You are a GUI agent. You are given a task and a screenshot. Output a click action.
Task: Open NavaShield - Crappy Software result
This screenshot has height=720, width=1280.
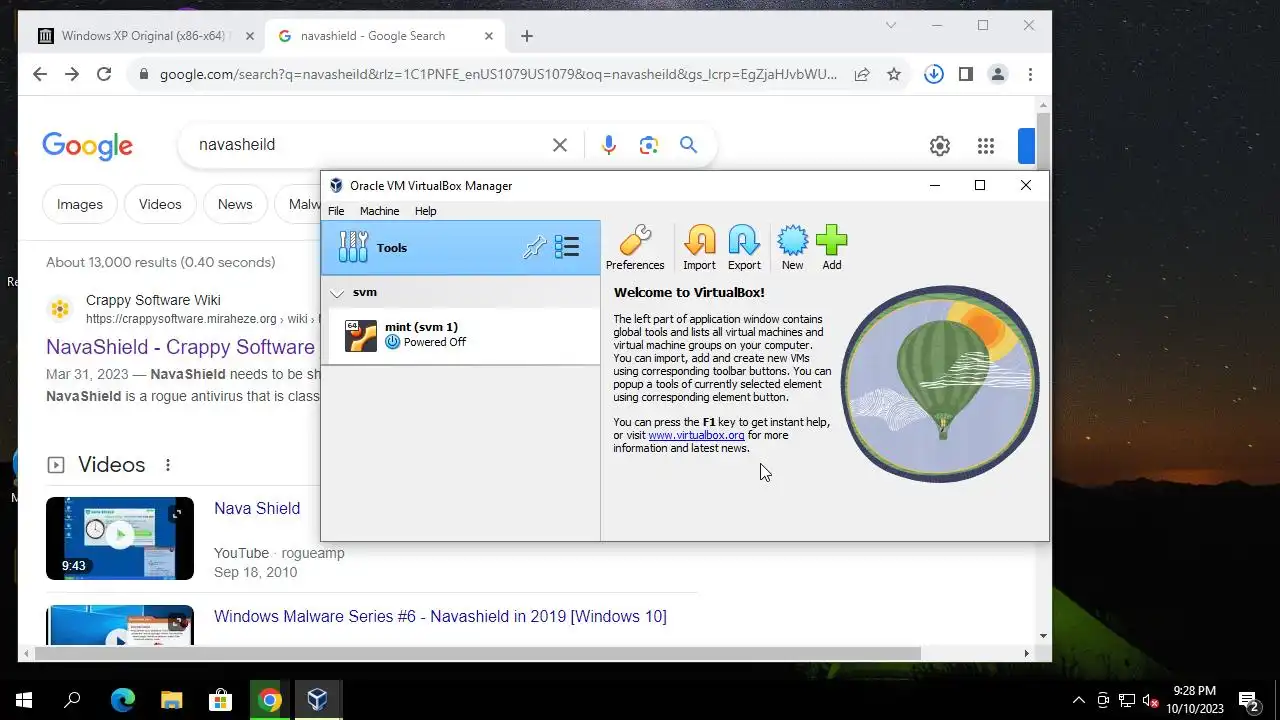pos(180,347)
